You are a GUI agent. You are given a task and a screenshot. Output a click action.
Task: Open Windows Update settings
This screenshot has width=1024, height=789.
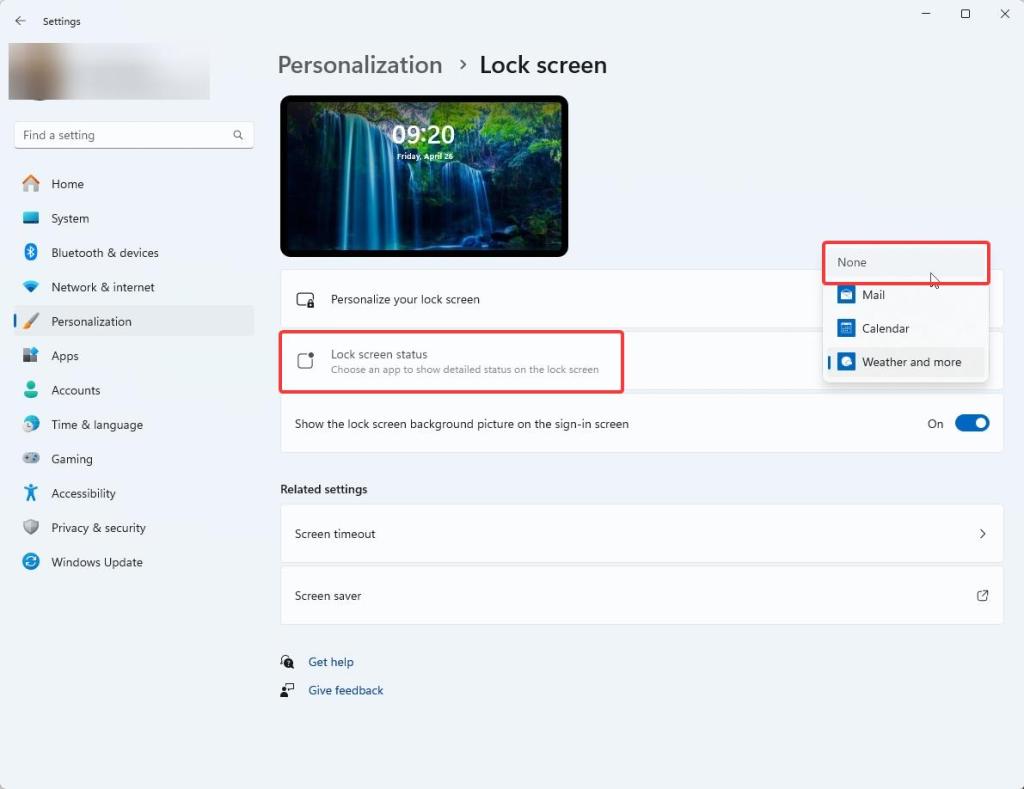point(134,562)
